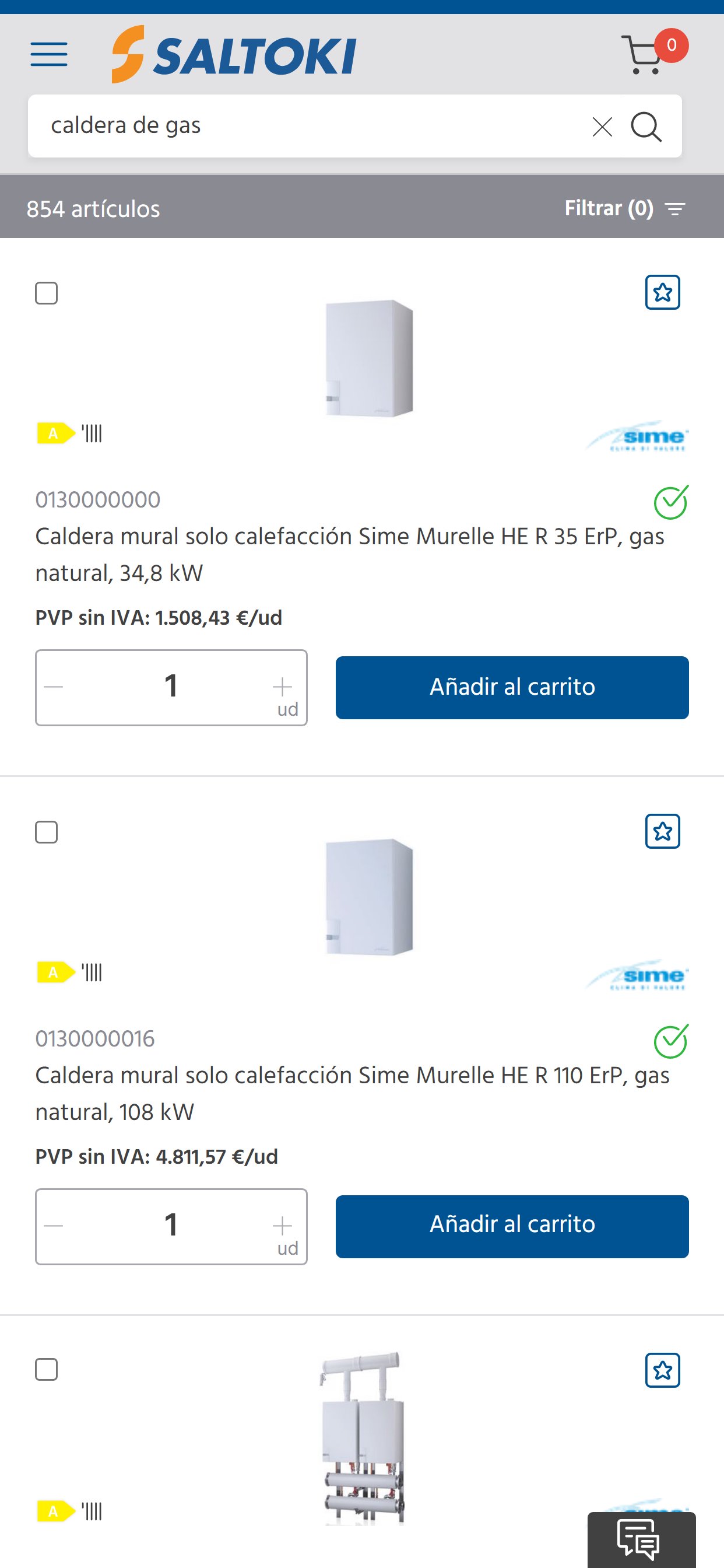Select the checkbox for product 0130000016

[x=46, y=832]
